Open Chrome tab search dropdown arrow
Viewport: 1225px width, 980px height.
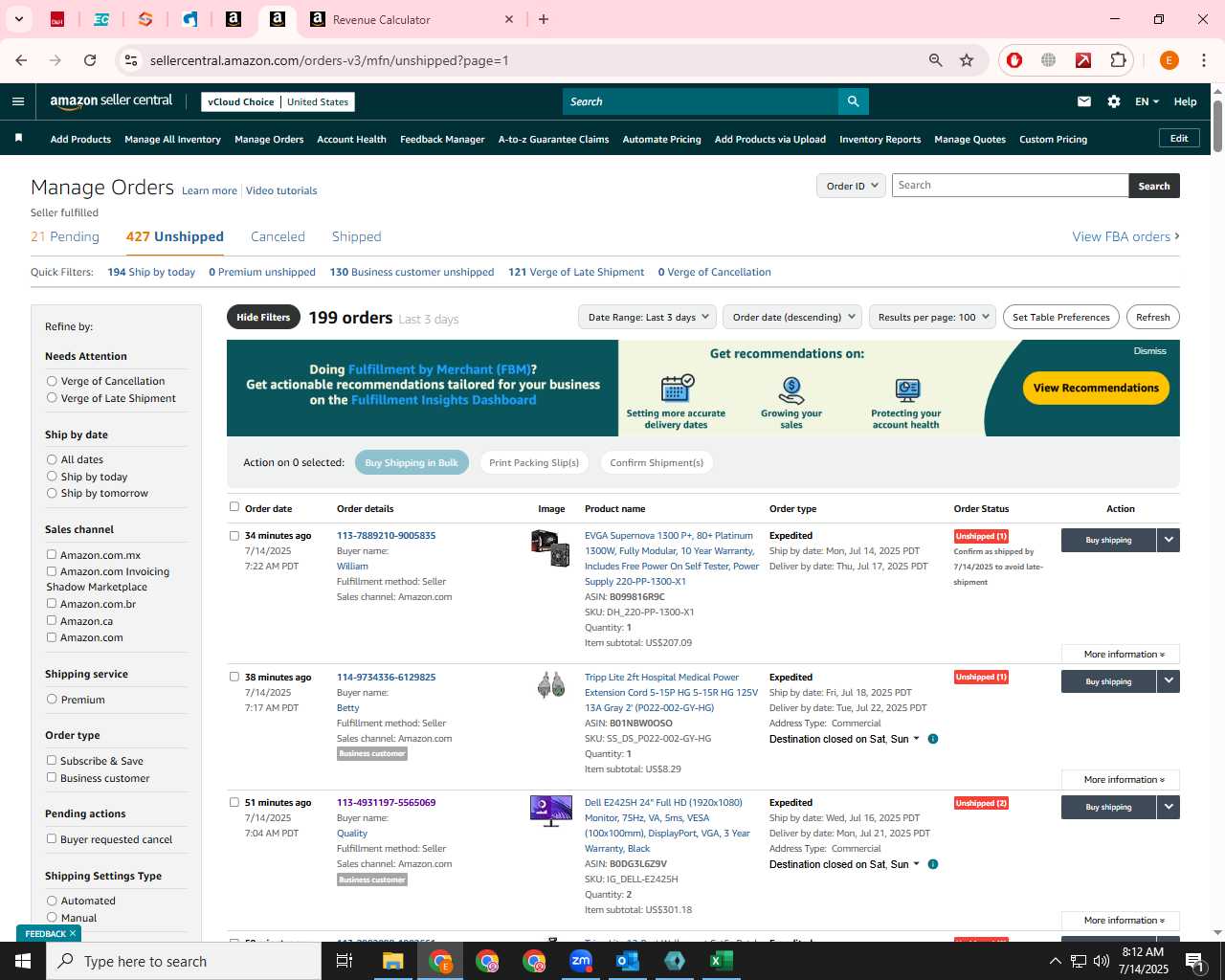18,19
